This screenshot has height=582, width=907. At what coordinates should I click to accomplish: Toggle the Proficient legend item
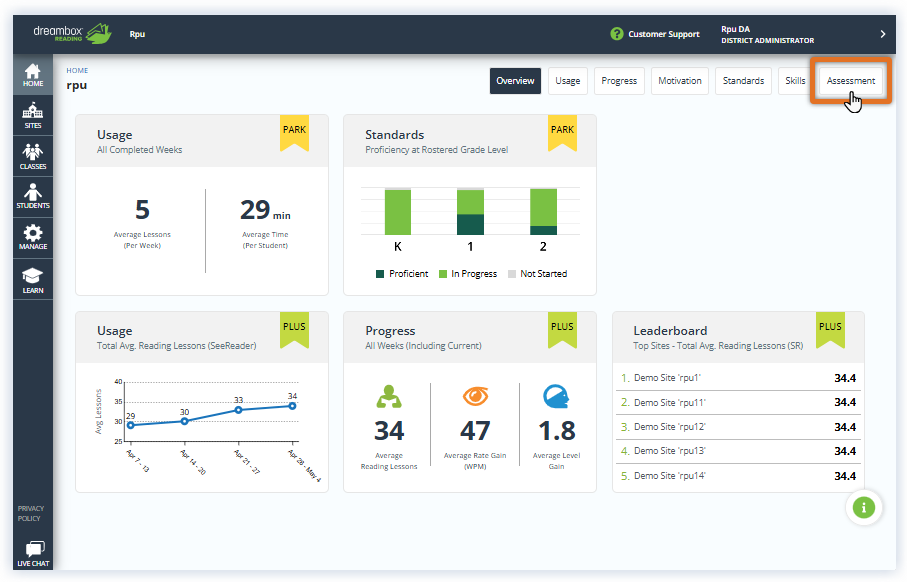pyautogui.click(x=403, y=273)
